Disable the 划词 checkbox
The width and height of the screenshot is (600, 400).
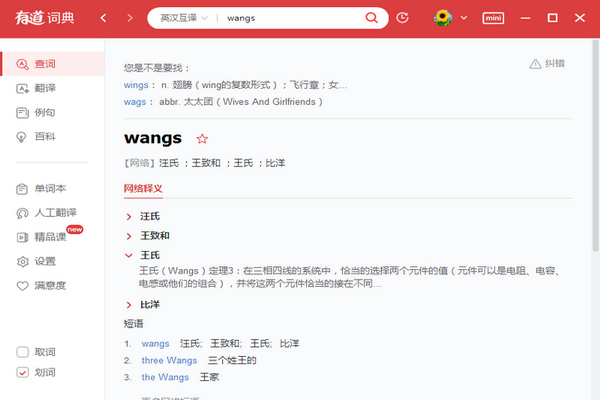[x=23, y=372]
